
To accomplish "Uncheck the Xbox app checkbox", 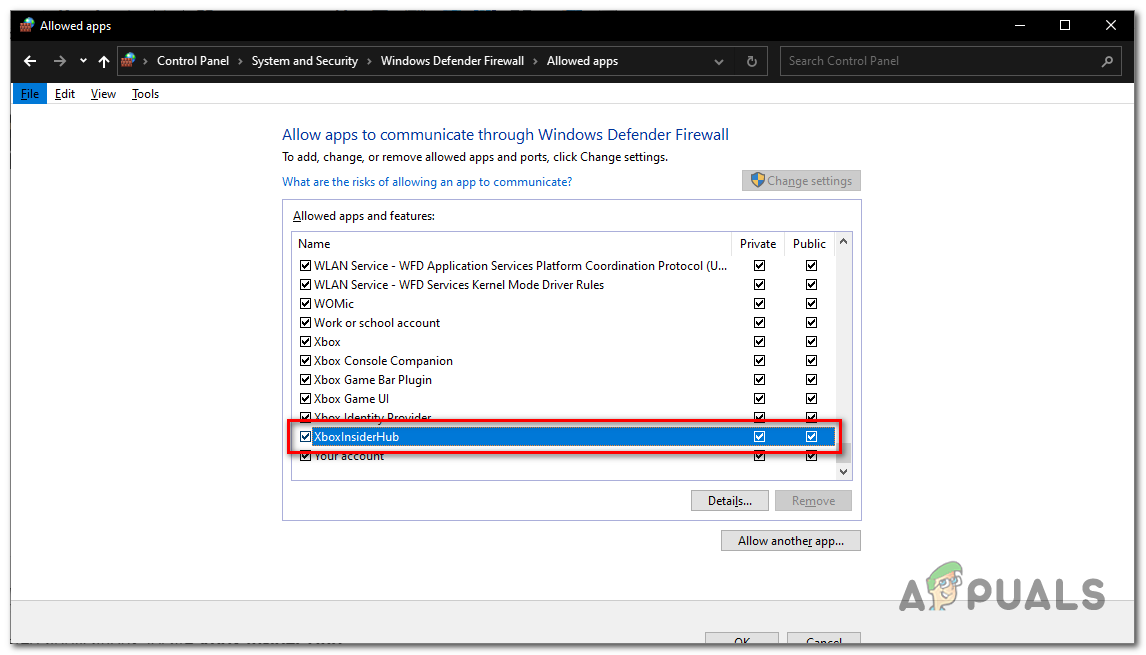I will 306,341.
